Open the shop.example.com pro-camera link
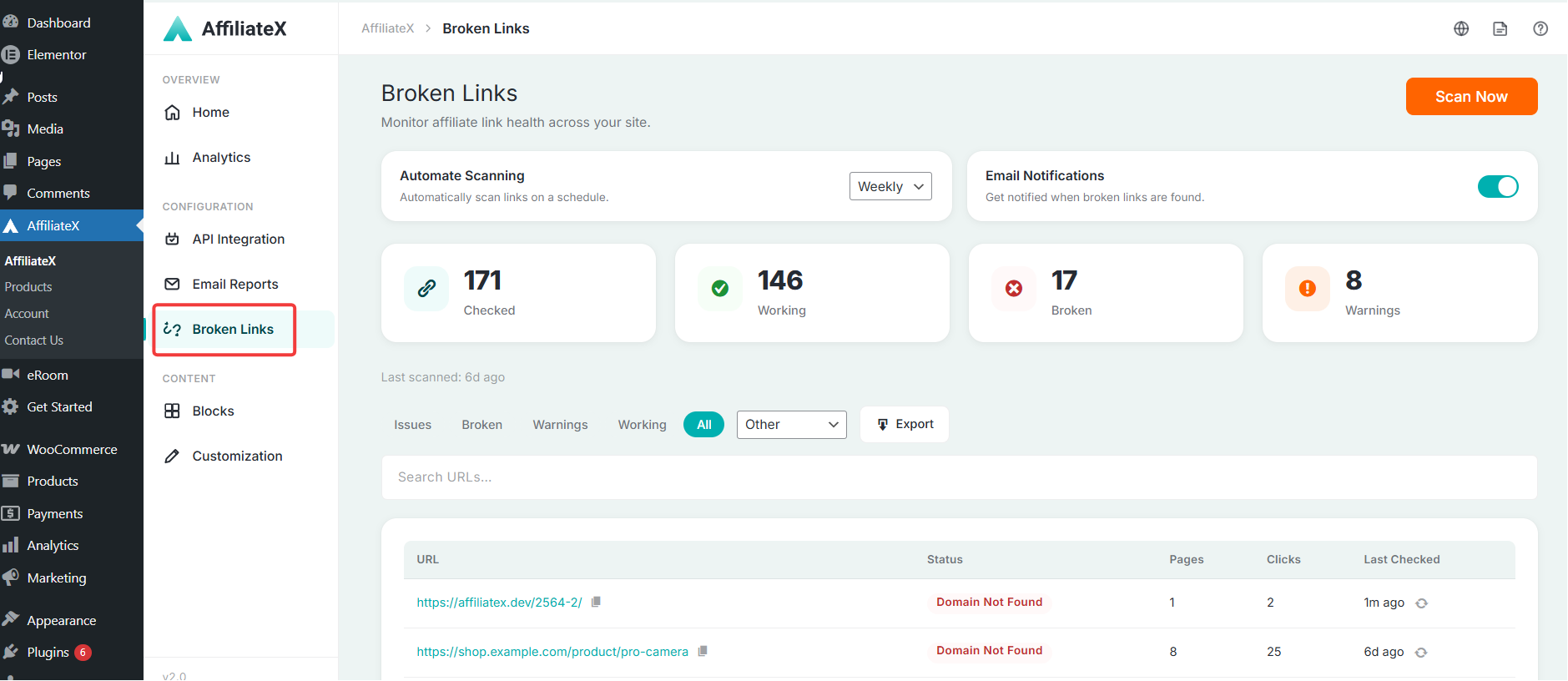The height and width of the screenshot is (681, 1568). point(552,652)
